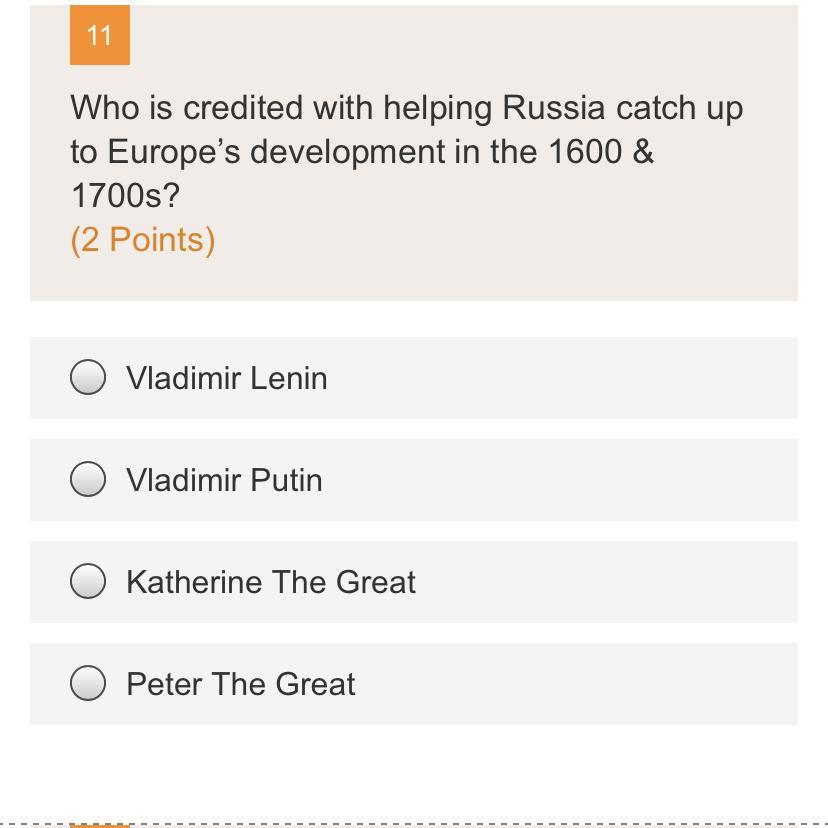Click the 'Peter The Great' label text
This screenshot has height=828, width=828.
coord(241,684)
